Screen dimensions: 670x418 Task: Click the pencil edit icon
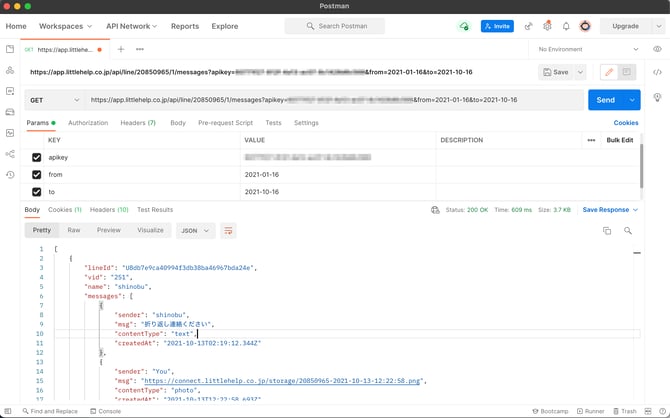(608, 72)
